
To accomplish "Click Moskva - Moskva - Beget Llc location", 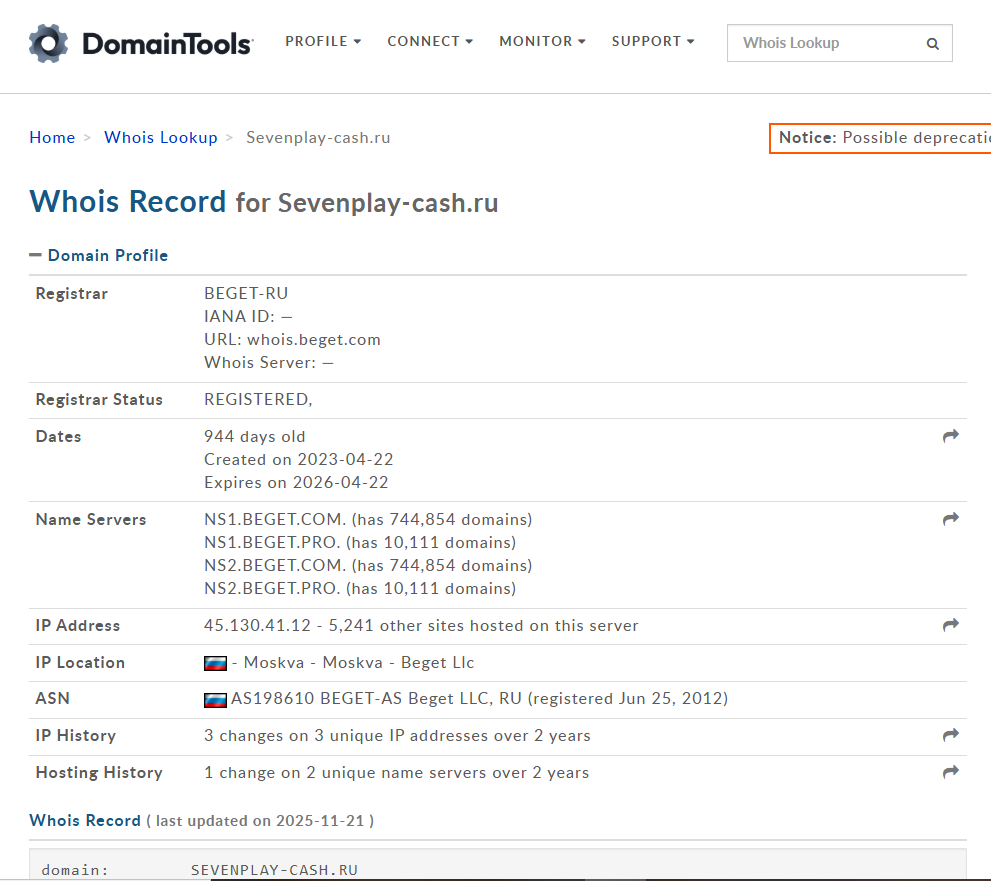I will pos(358,662).
